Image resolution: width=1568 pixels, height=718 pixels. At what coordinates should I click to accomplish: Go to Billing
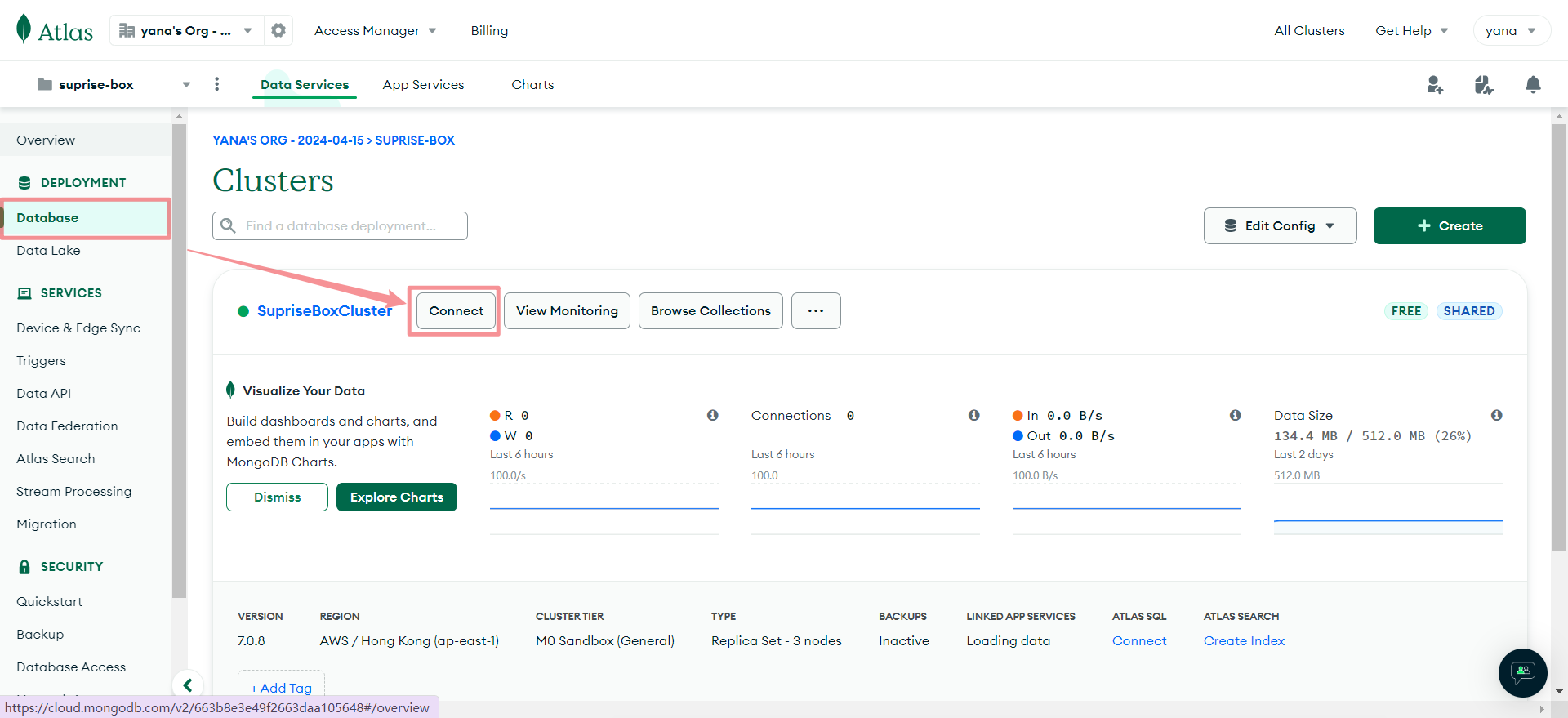[489, 30]
